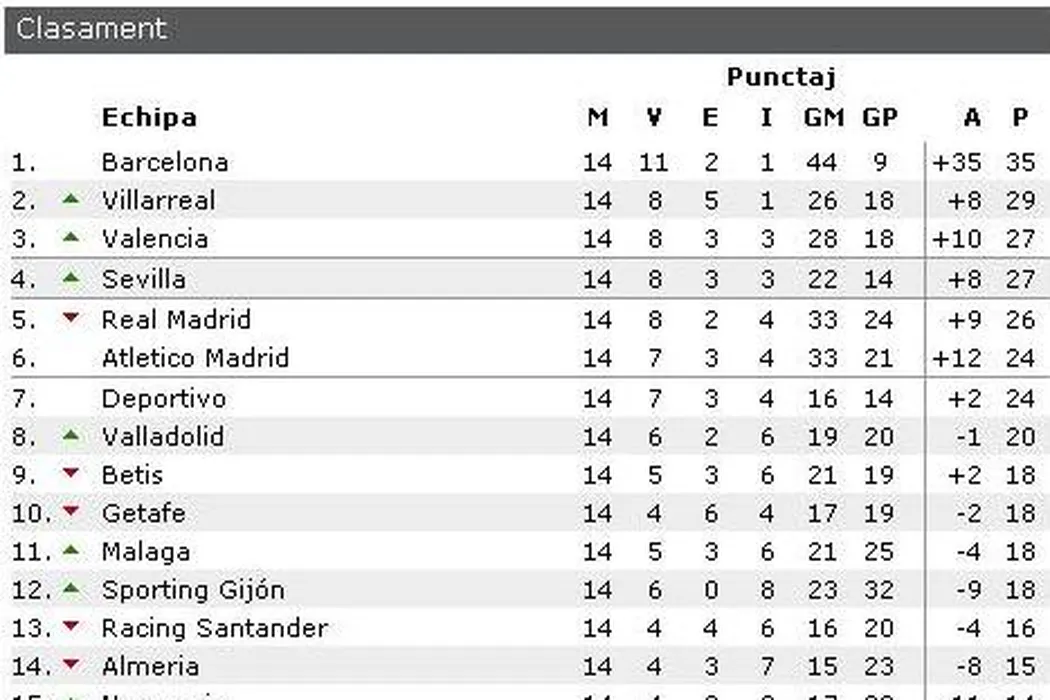Open the Atletico Madrid team link
This screenshot has width=1050, height=700.
point(195,358)
